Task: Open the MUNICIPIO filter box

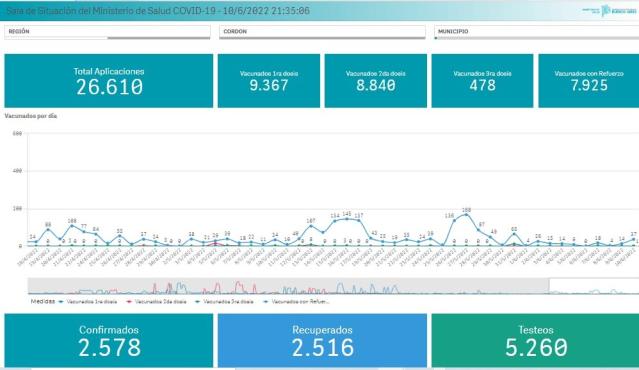Action: tap(536, 32)
